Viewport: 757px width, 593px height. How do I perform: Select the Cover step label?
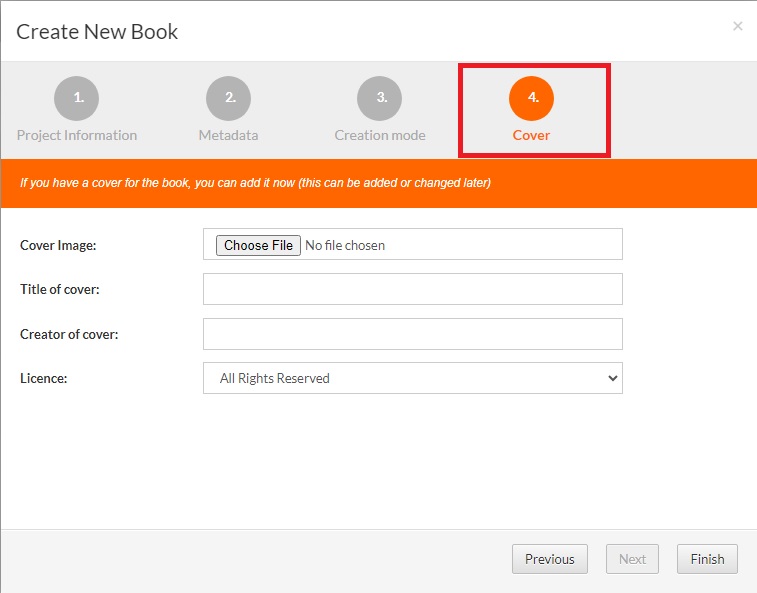coord(531,135)
